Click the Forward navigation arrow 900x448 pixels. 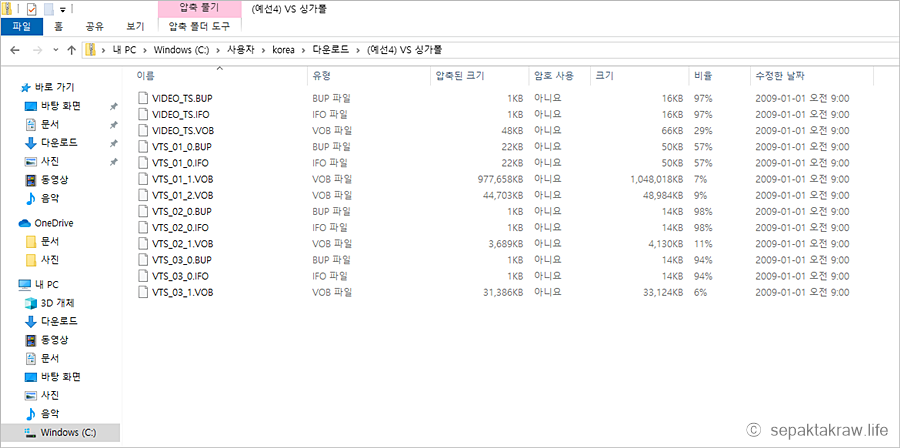[38, 50]
